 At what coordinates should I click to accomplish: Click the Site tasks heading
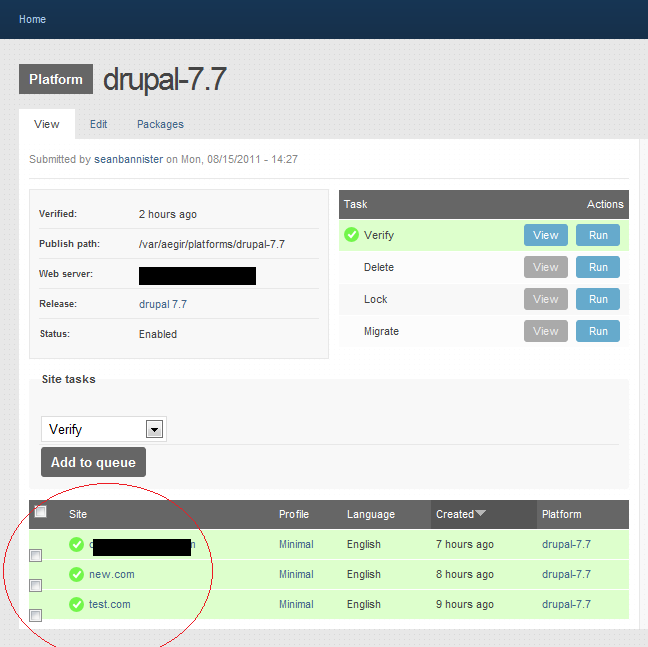(x=69, y=379)
